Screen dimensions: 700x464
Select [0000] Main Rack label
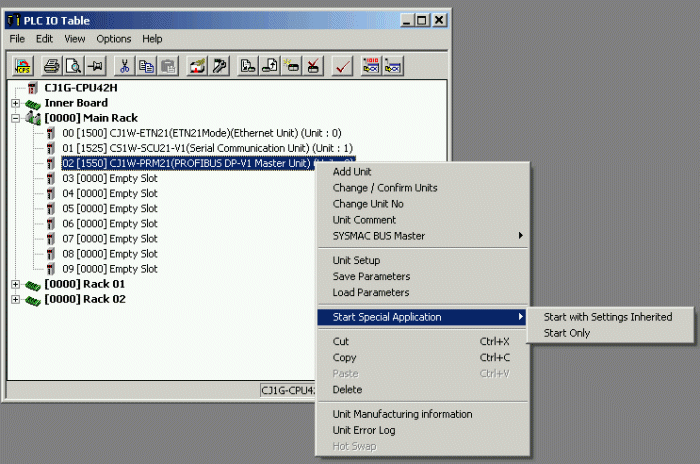[x=91, y=118]
